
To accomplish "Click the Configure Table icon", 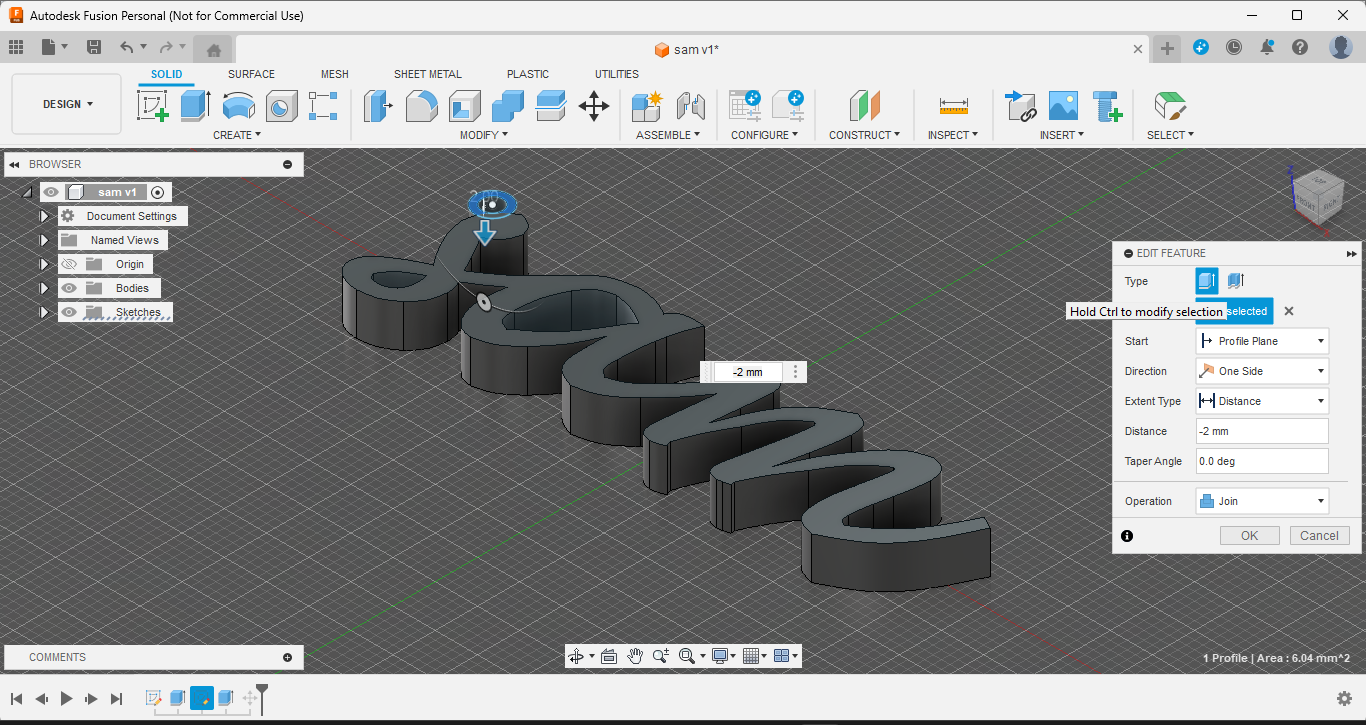I will 745,105.
